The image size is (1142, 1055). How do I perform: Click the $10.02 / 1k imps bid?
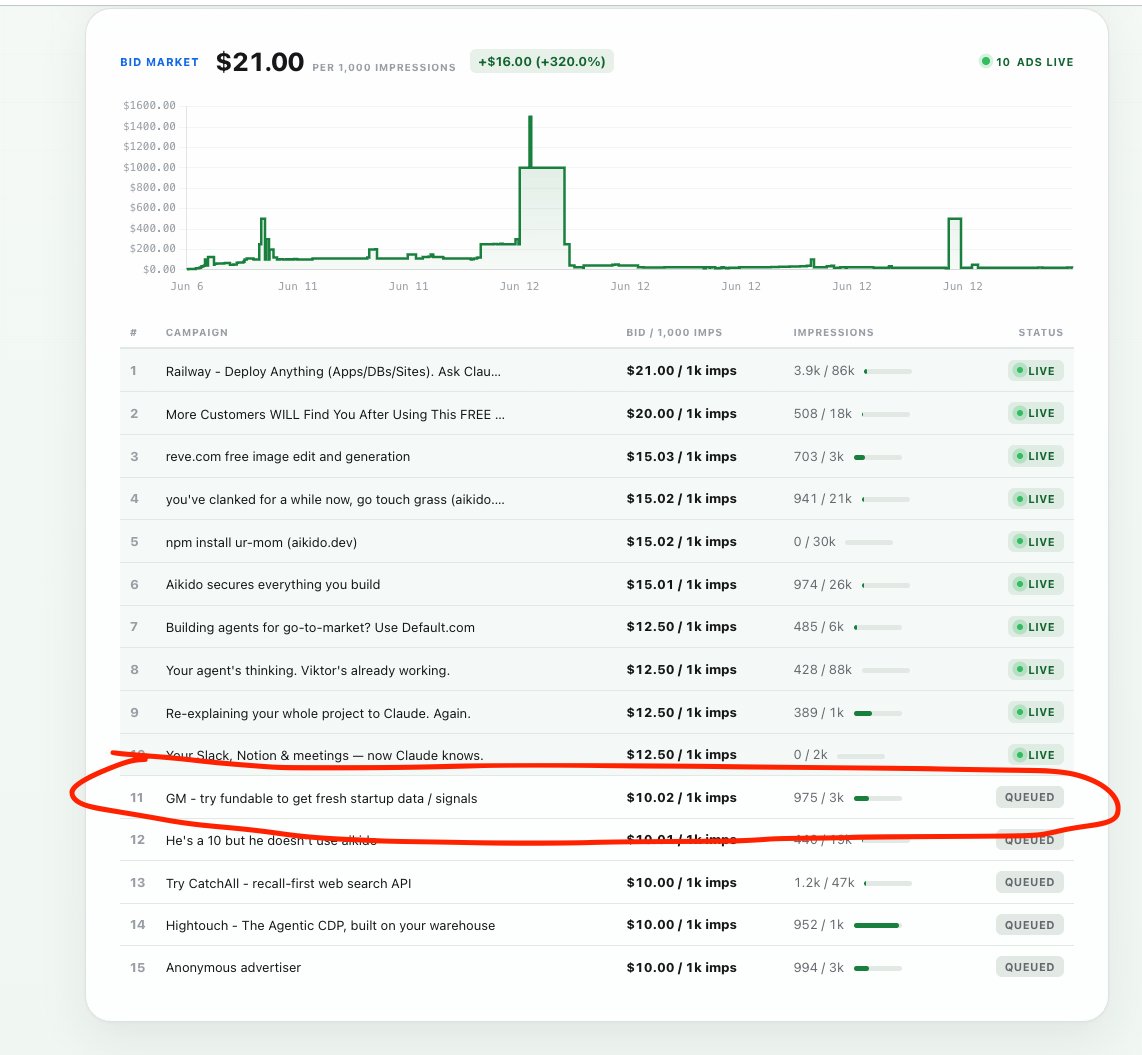click(x=682, y=798)
